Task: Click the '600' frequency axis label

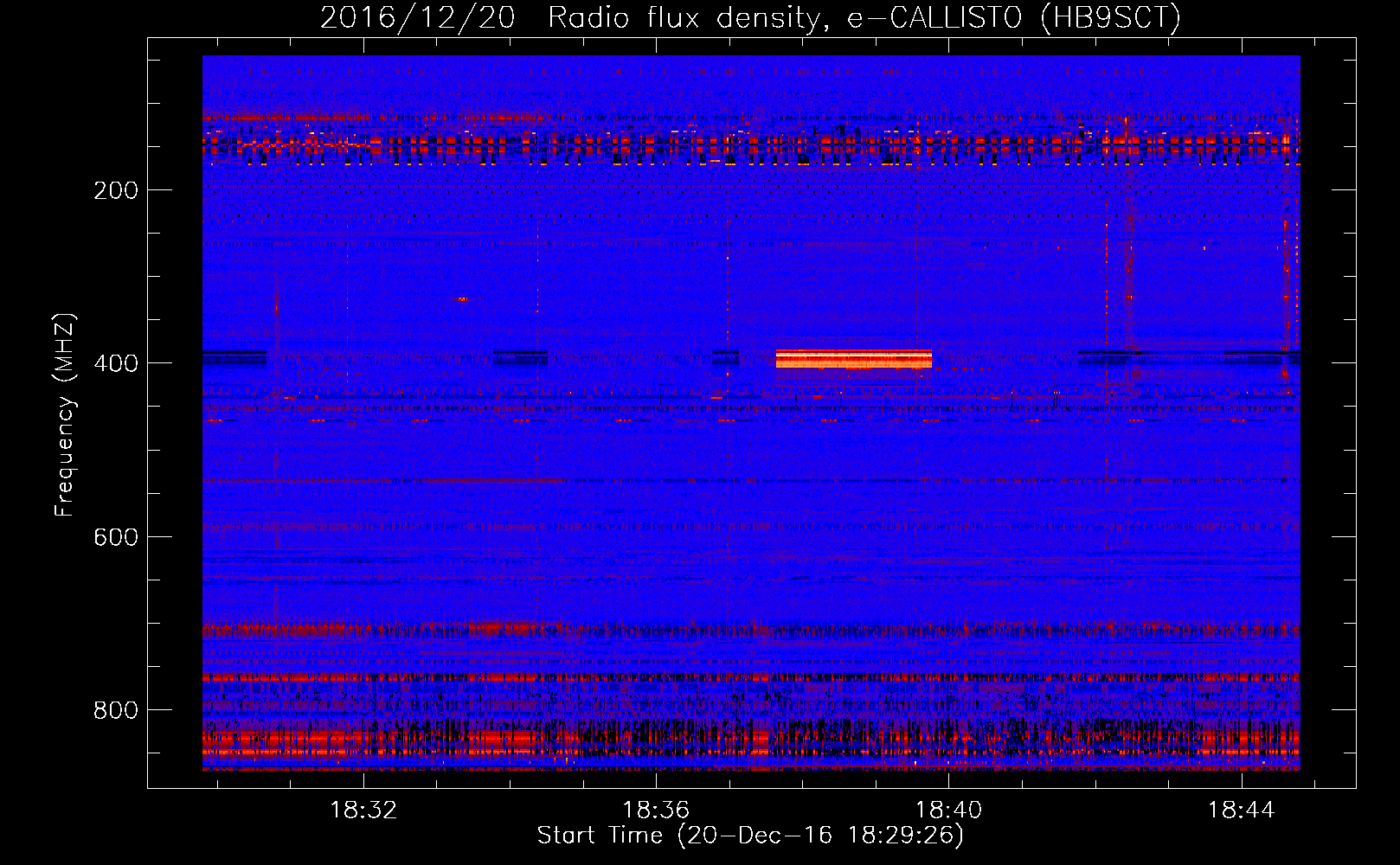Action: coord(116,537)
